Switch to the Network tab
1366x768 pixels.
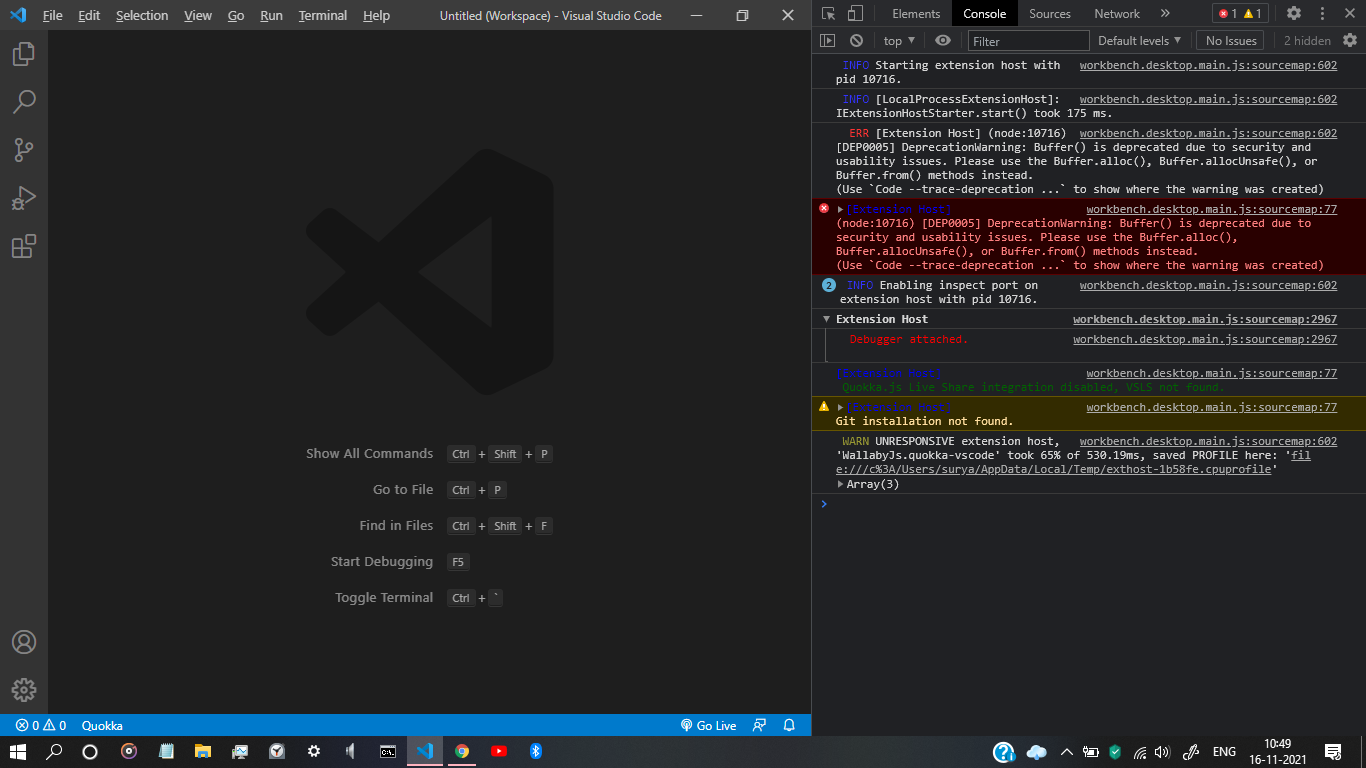[1117, 13]
